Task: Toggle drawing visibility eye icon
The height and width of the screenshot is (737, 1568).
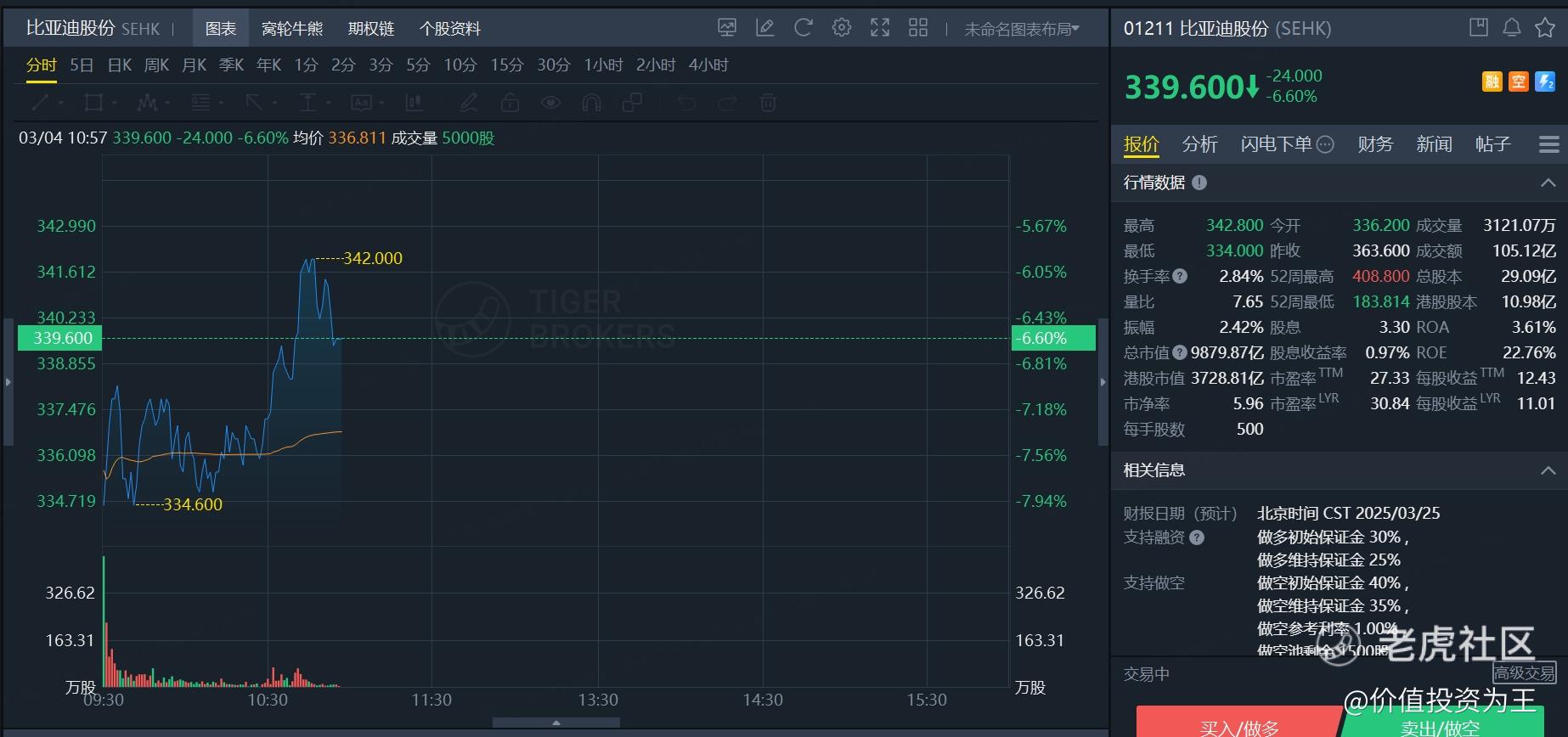Action: [x=550, y=103]
